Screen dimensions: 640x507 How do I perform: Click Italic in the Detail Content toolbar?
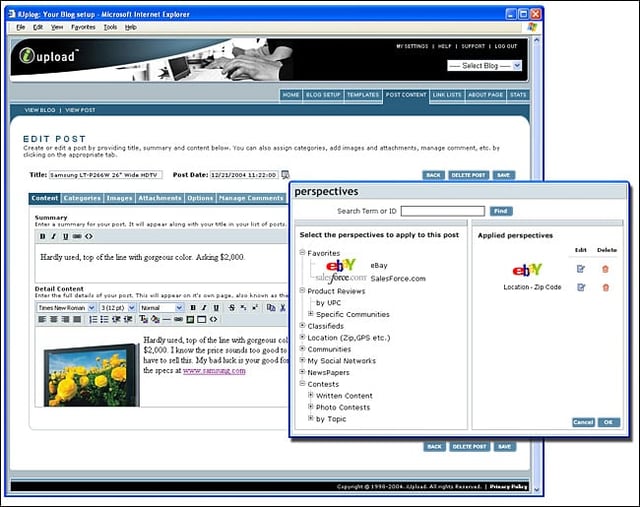click(204, 308)
